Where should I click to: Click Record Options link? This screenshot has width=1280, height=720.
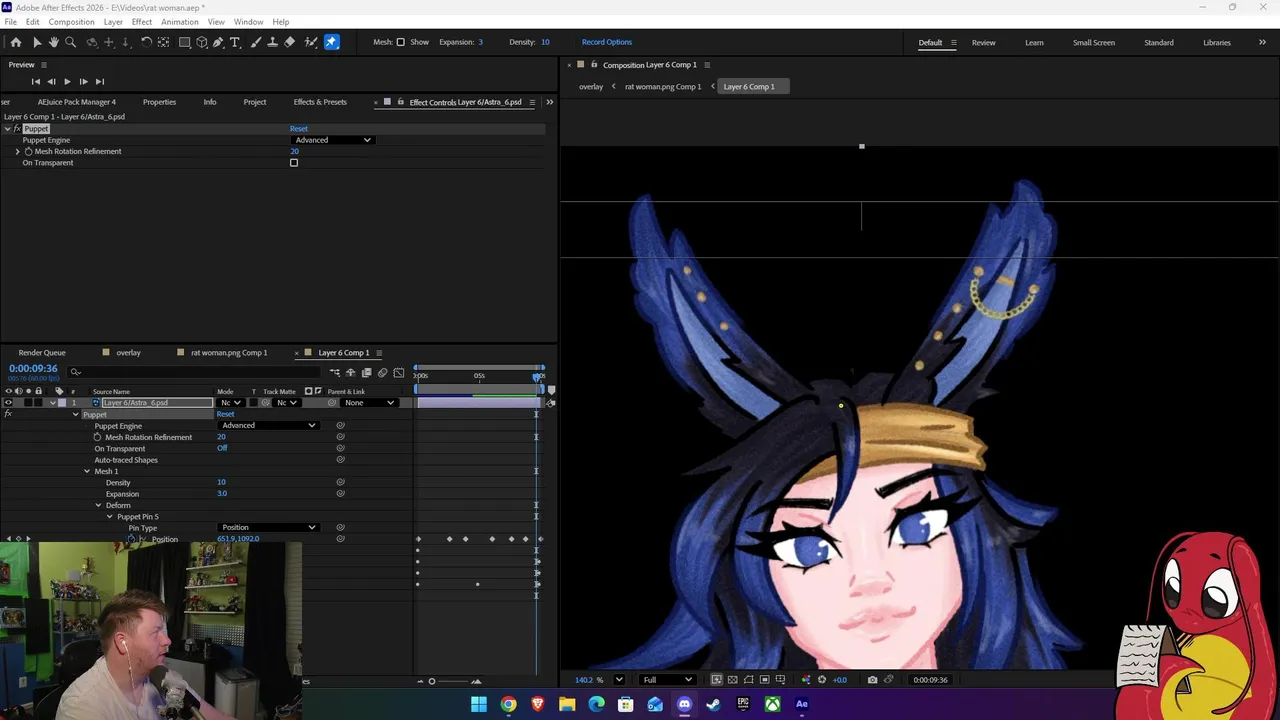(607, 42)
